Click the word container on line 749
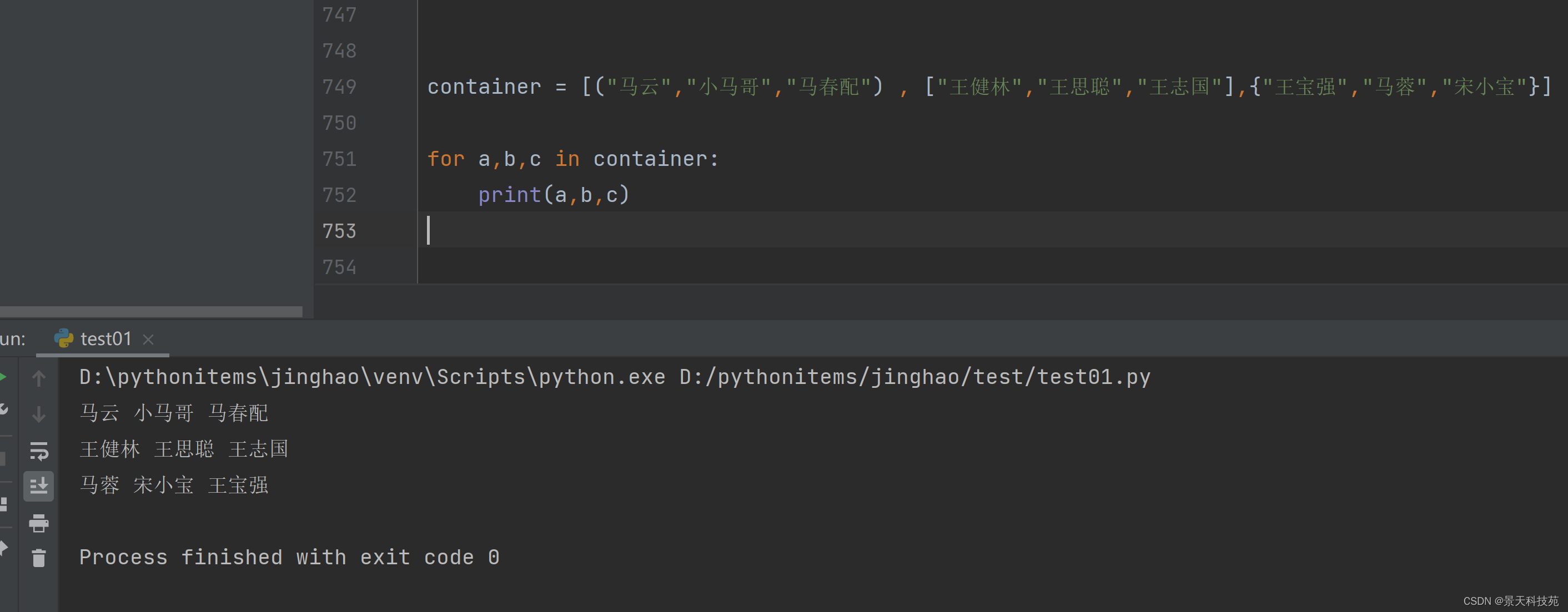Viewport: 1568px width, 612px height. pyautogui.click(x=484, y=87)
